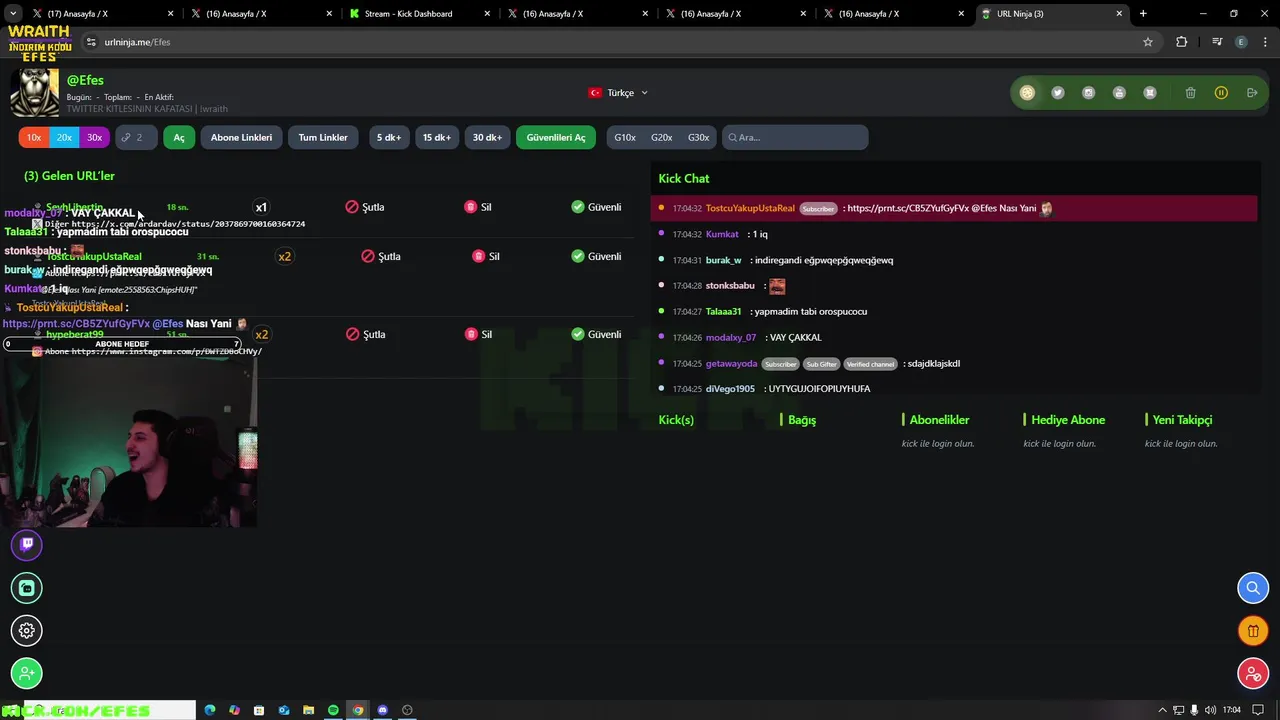Open the Türkçe language dropdown

(x=619, y=93)
